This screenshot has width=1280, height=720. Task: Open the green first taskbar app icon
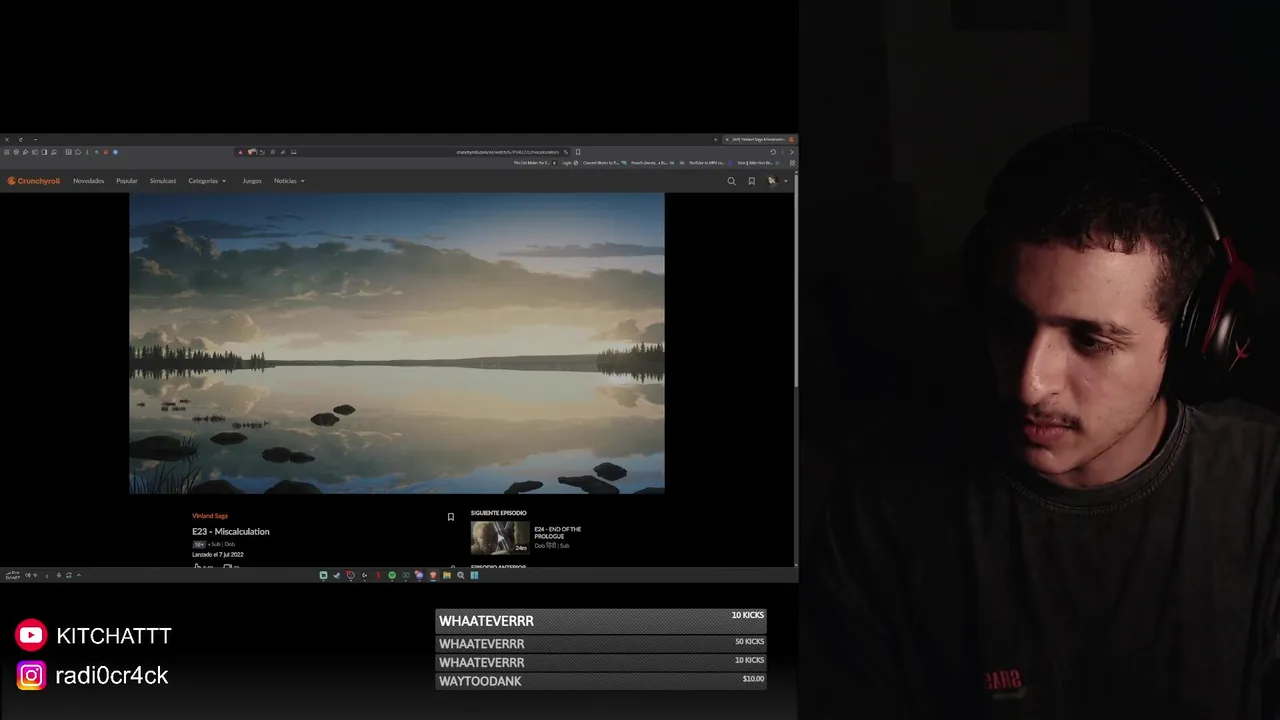[324, 575]
